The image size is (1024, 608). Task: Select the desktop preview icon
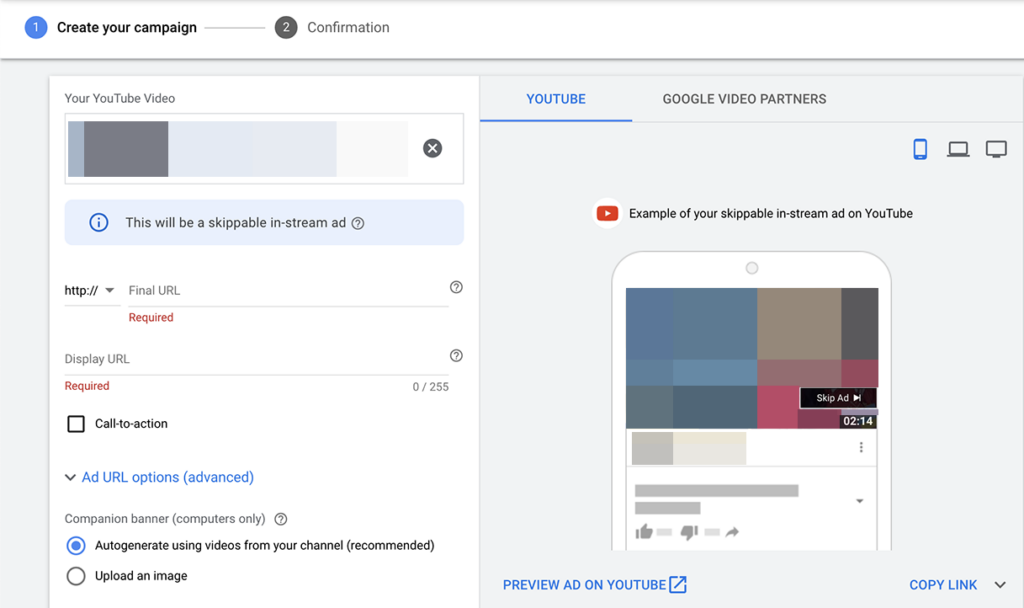pos(958,148)
